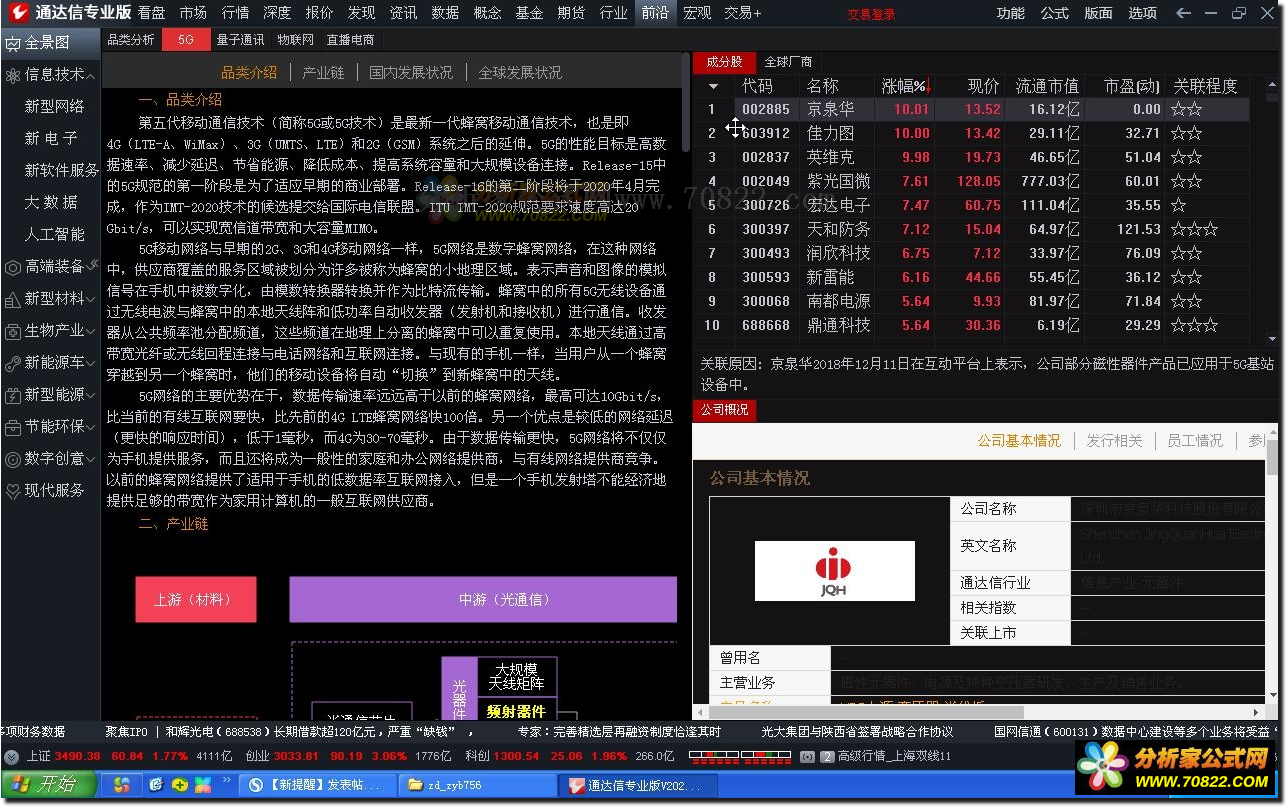Switch to the 5G tab

[x=186, y=40]
